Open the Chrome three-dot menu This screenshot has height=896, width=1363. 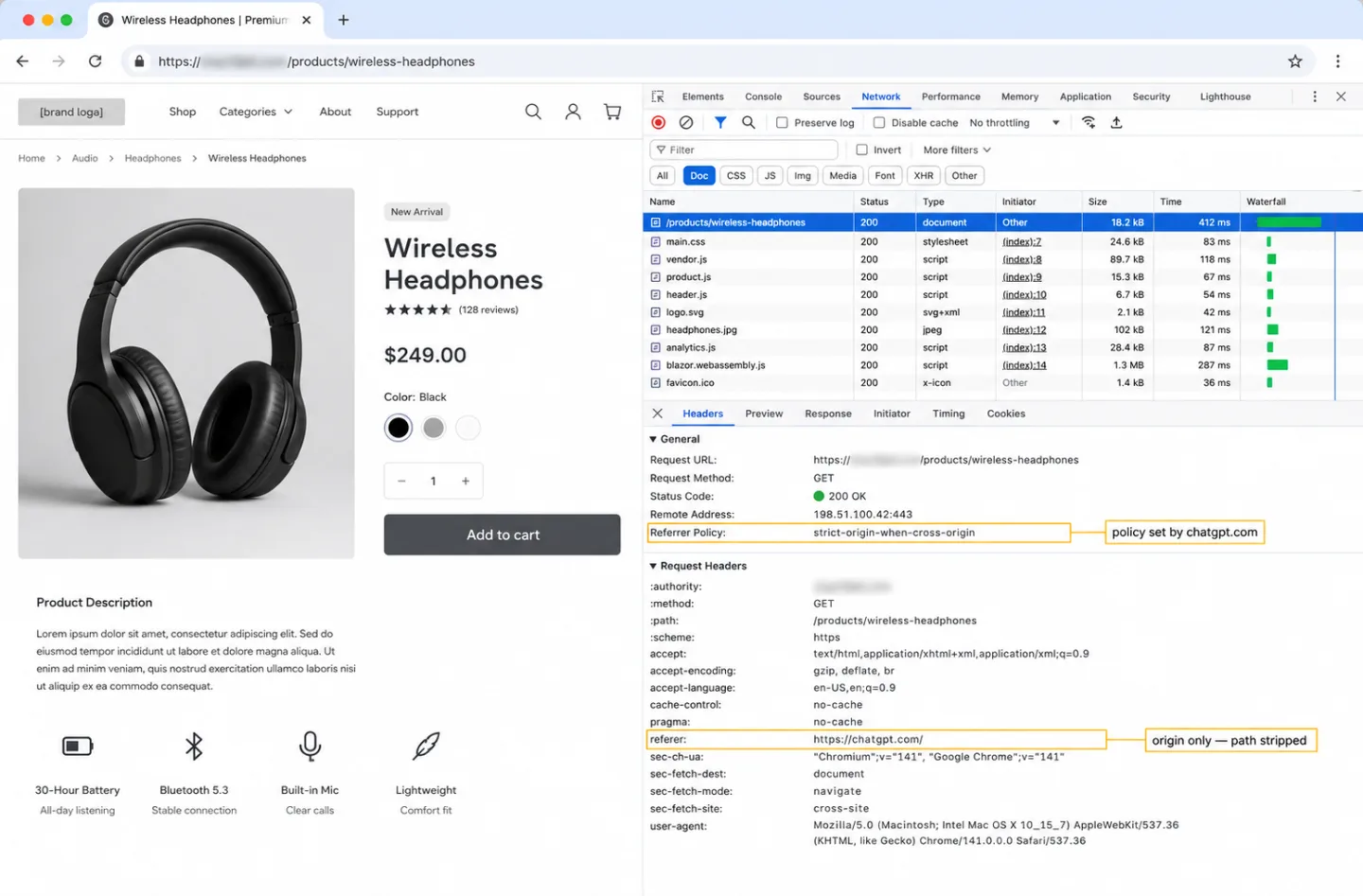1337,61
